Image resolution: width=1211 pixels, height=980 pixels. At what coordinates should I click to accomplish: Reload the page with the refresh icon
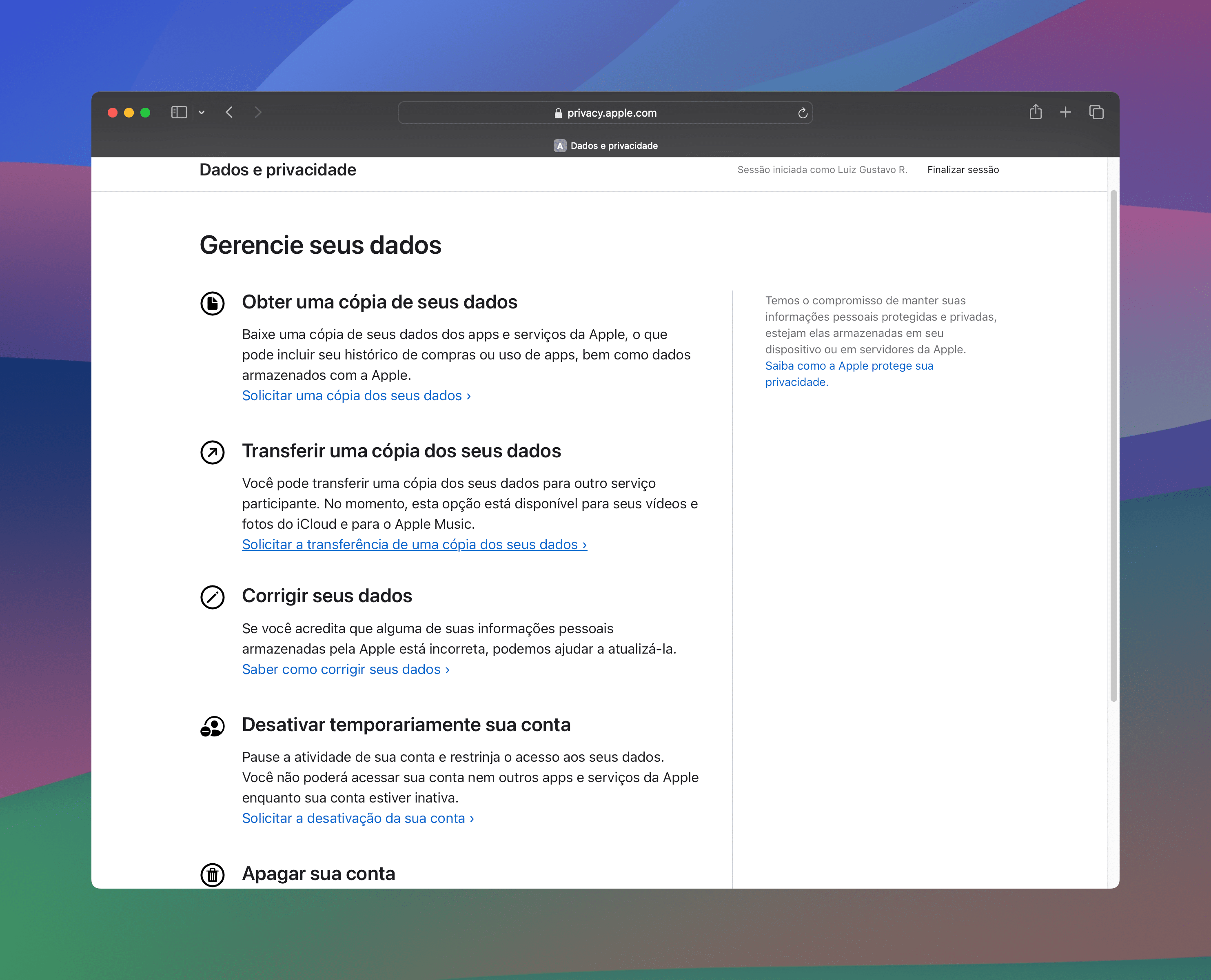tap(802, 113)
